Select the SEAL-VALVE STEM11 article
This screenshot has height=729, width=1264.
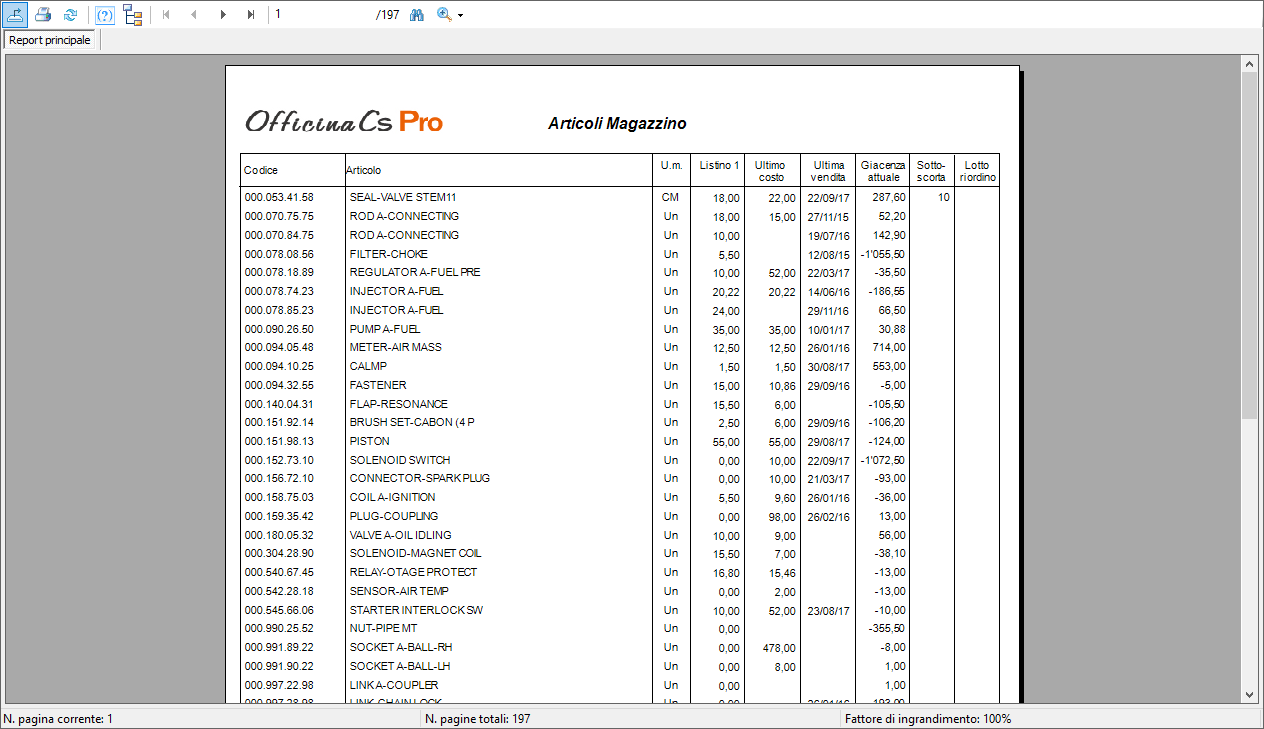[x=403, y=198]
